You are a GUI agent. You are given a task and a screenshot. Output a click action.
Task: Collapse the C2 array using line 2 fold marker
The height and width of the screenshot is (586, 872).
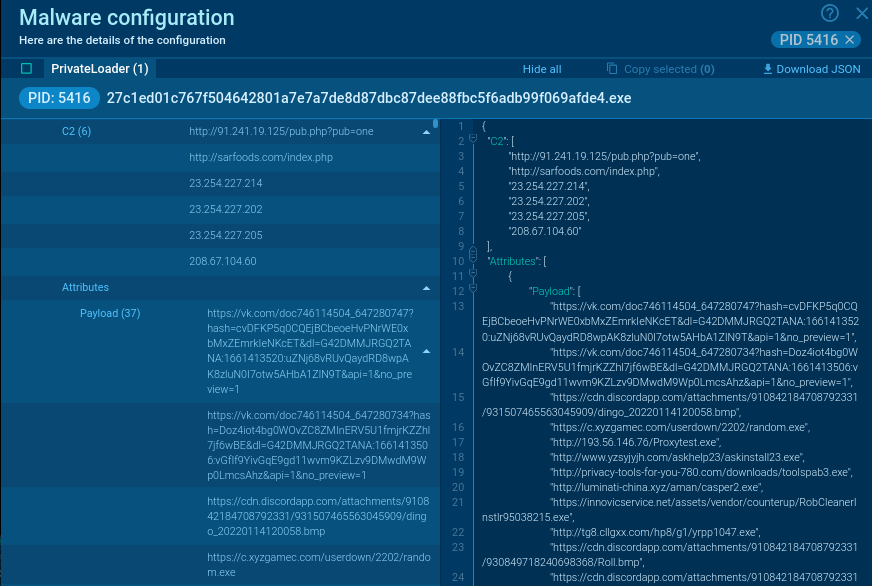[472, 140]
